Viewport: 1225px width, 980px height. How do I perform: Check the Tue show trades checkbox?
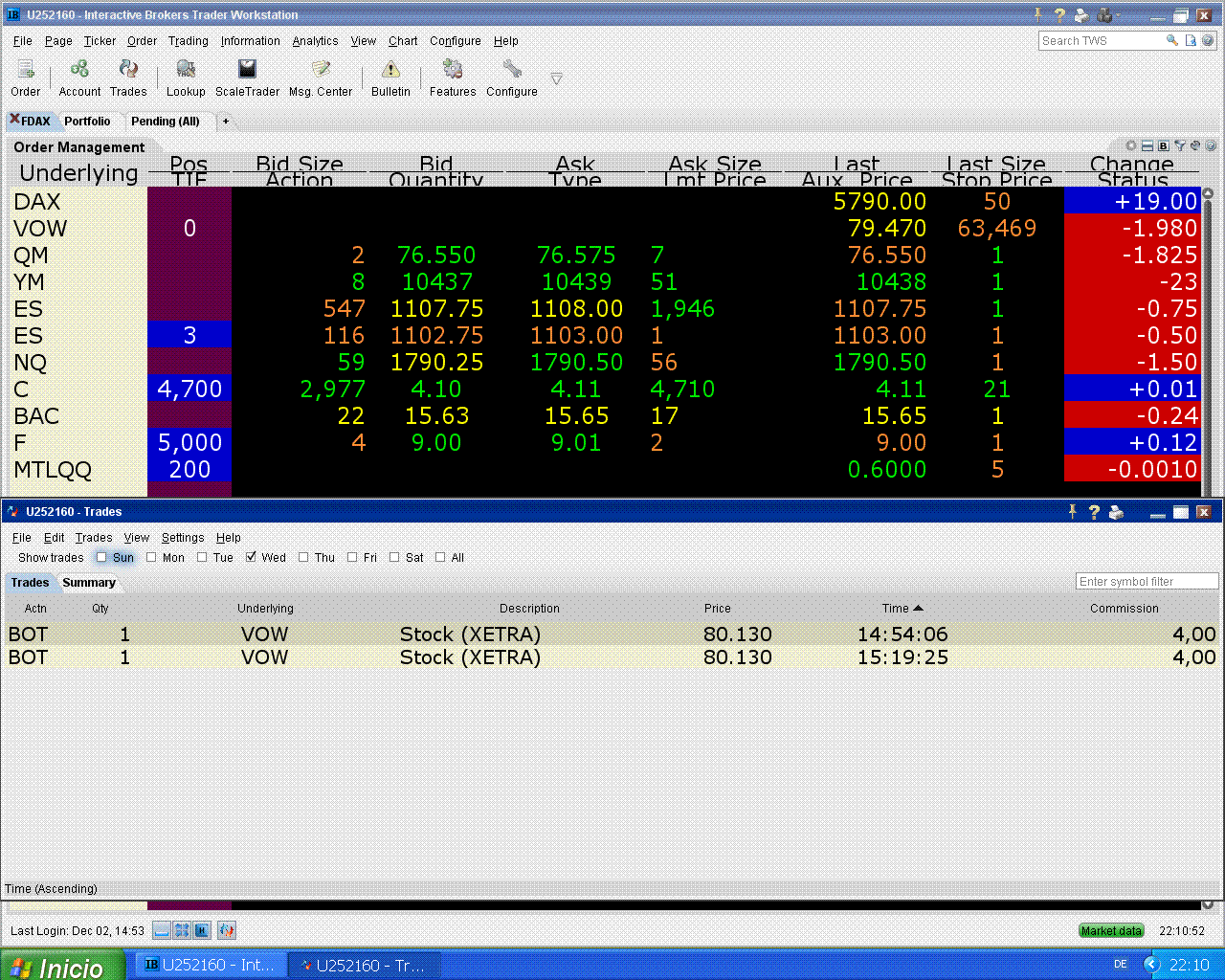point(202,557)
